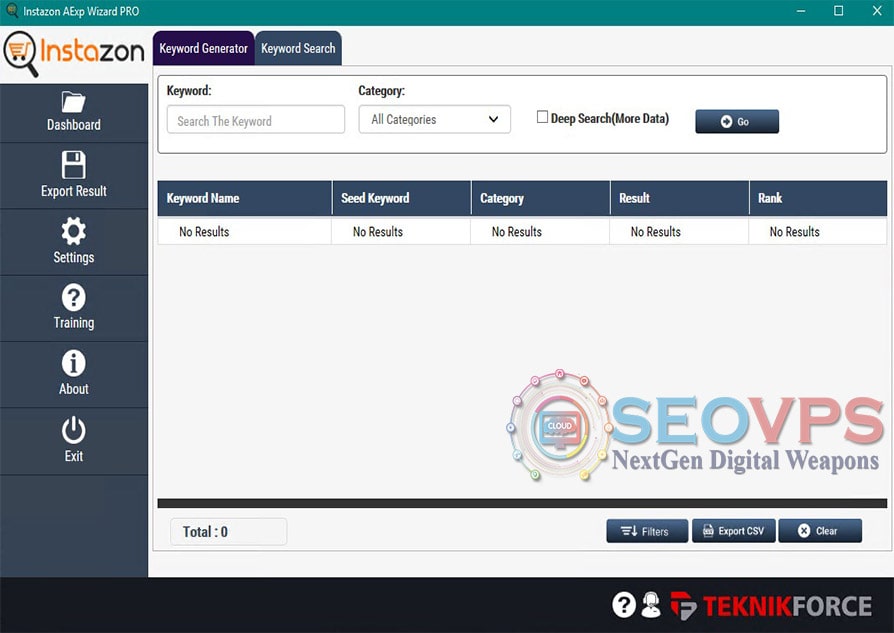Sort by the Keyword Name column header
Screen dimensions: 894x633
coord(245,198)
